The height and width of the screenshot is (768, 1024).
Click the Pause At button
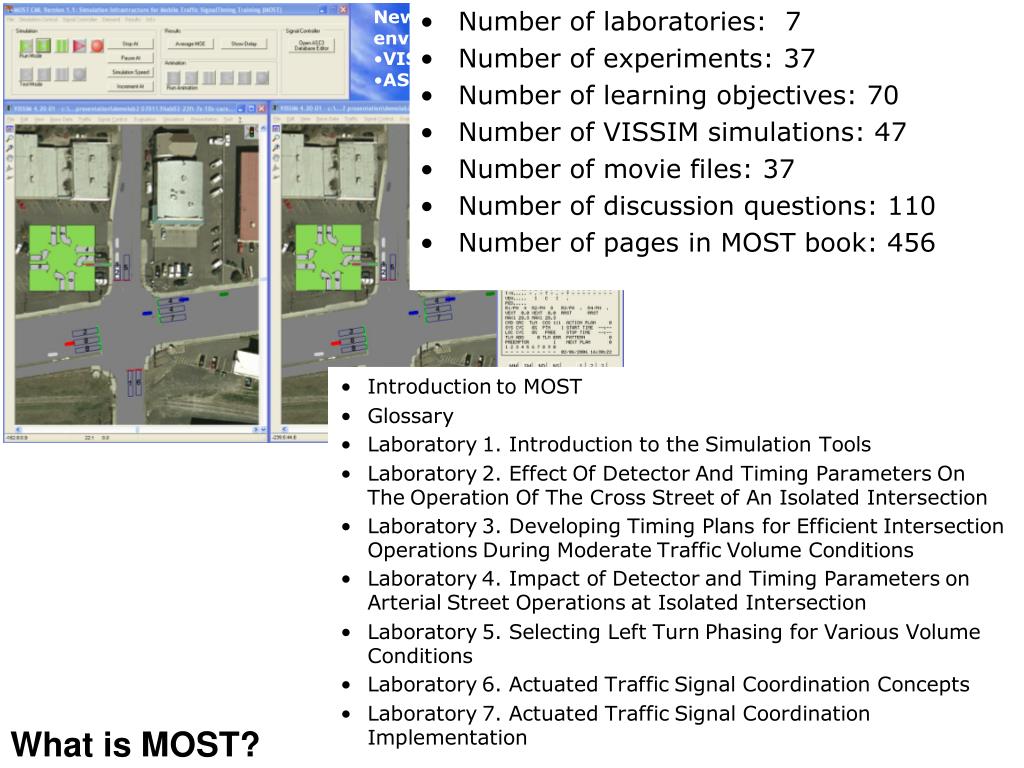click(131, 58)
